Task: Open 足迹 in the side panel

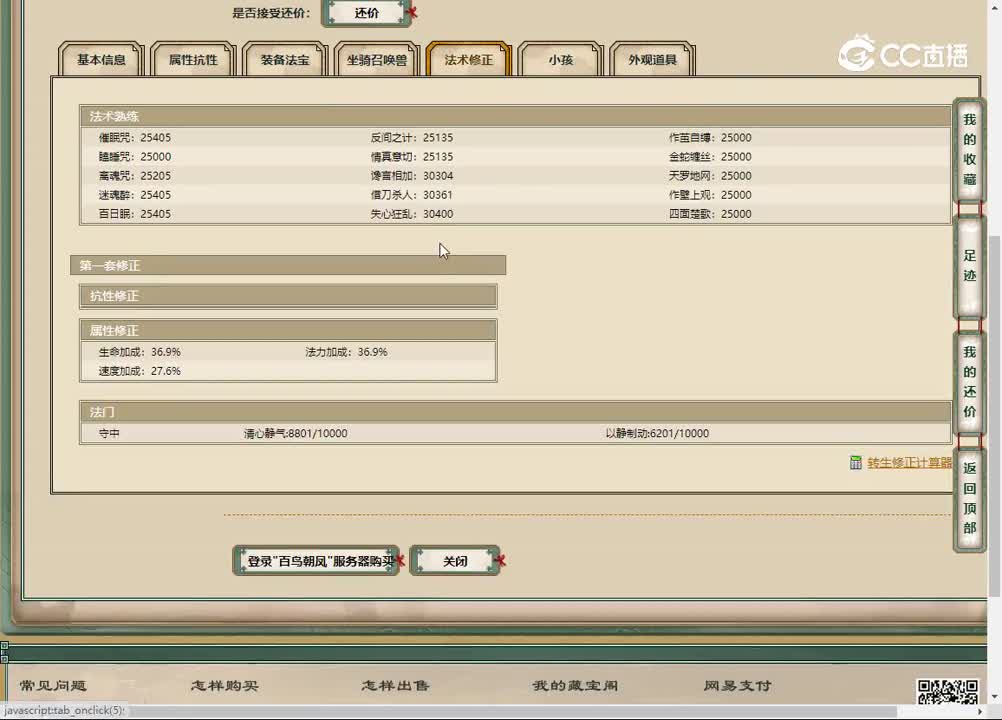Action: point(969,266)
